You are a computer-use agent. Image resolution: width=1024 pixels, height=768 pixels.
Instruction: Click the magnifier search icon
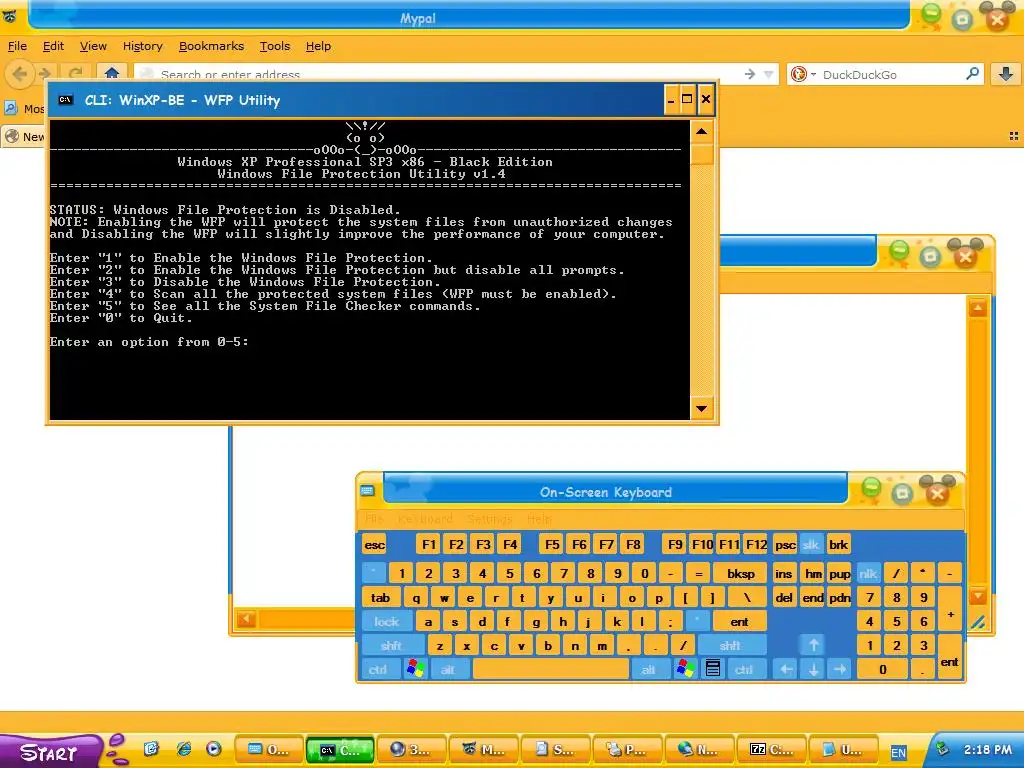(x=972, y=74)
